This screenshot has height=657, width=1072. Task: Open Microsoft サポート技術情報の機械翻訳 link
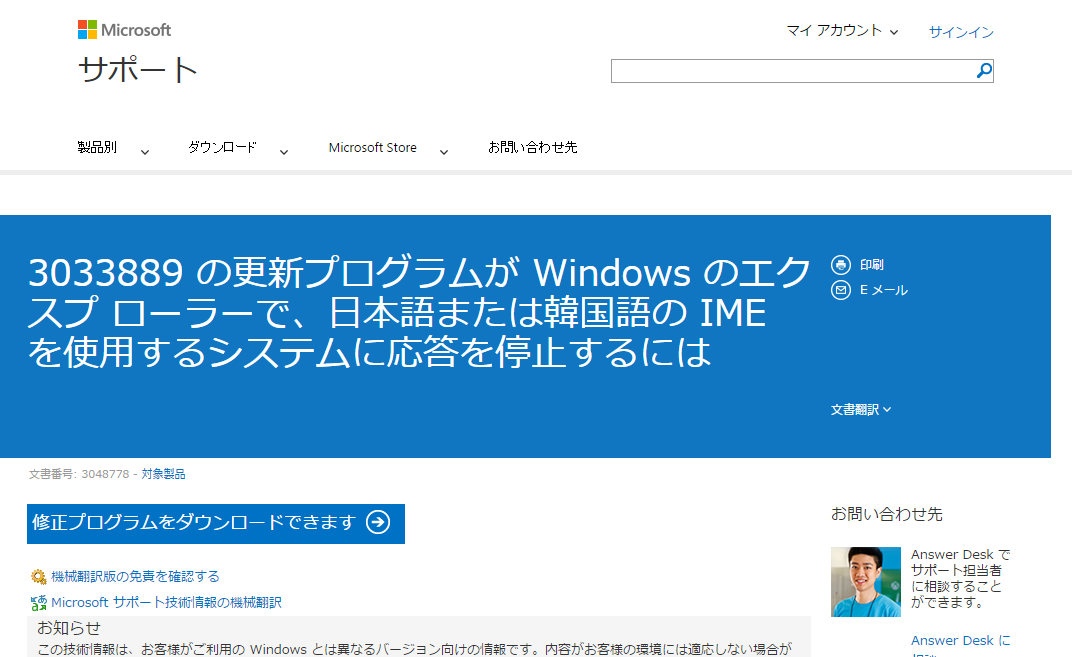click(167, 602)
